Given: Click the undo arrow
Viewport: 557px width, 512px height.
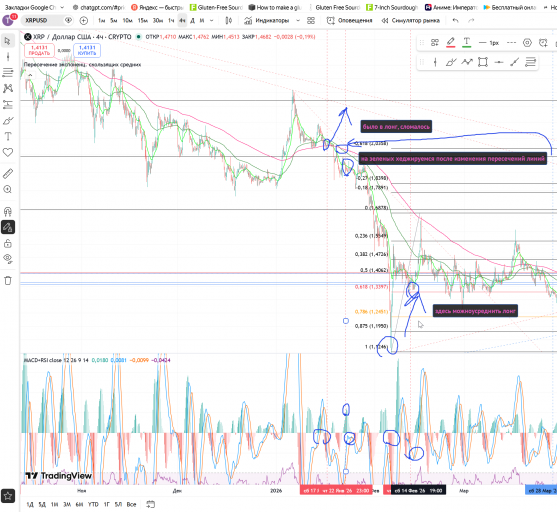Looking at the screenshot, I should point(455,21).
